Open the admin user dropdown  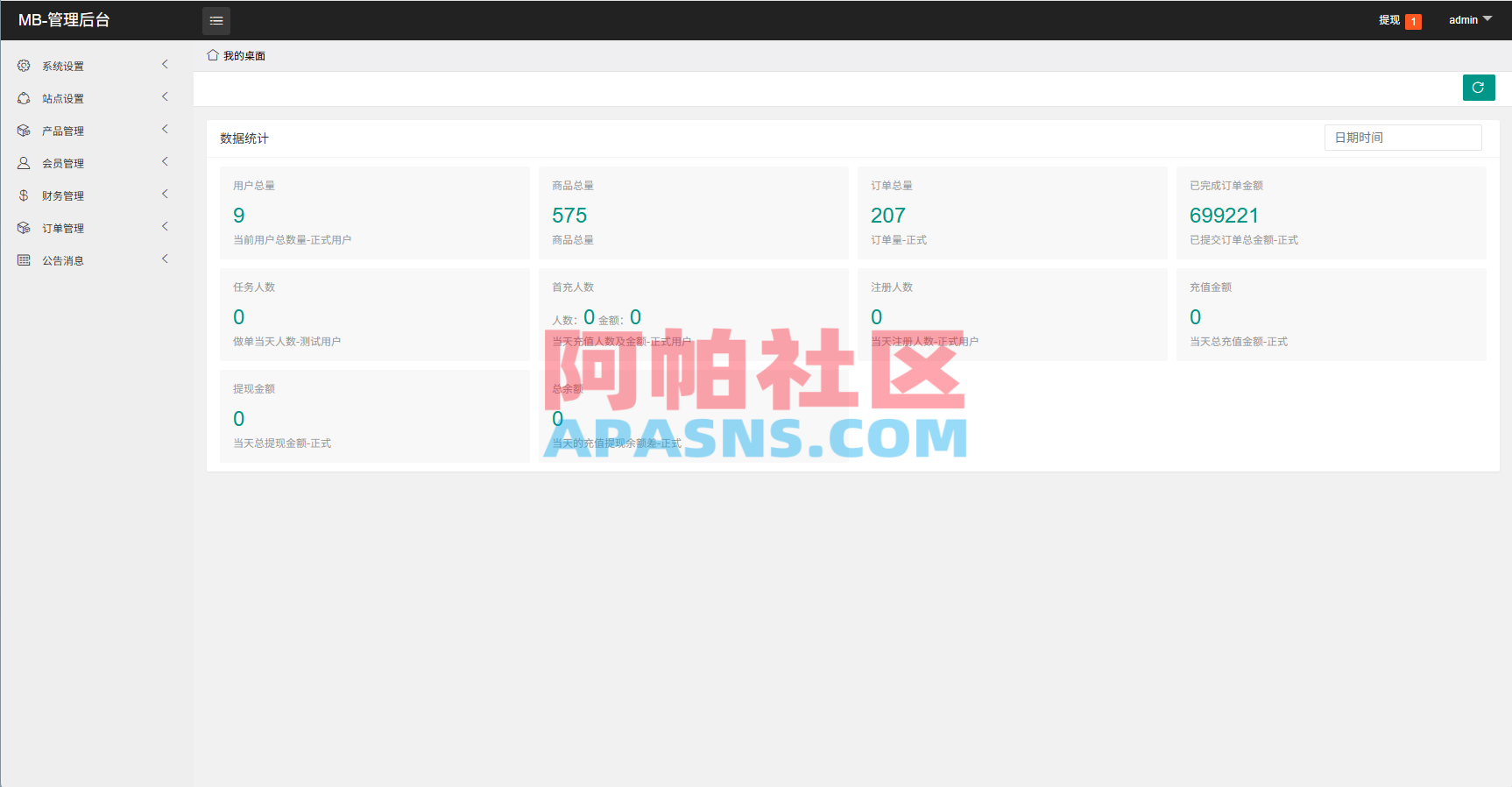click(1470, 20)
